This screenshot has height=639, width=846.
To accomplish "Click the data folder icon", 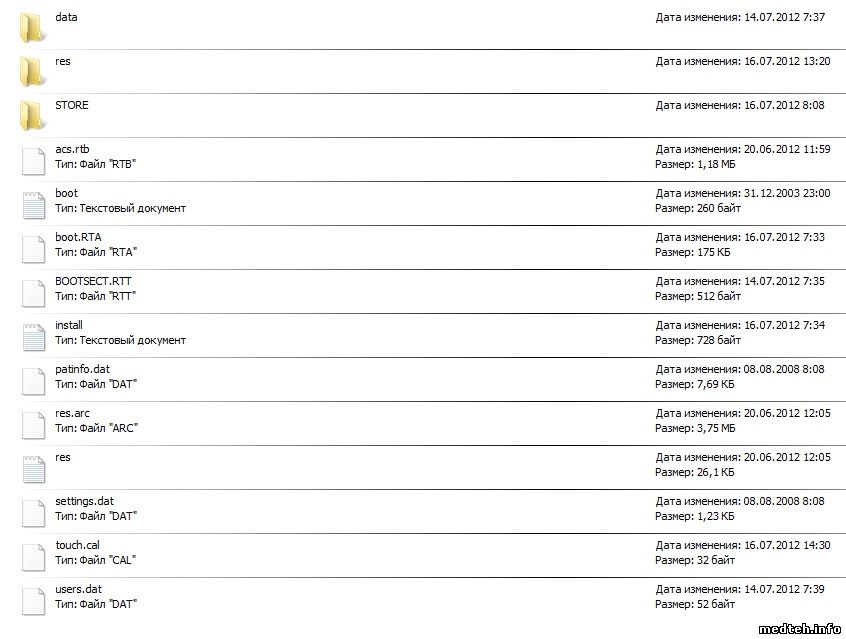I will click(x=32, y=27).
